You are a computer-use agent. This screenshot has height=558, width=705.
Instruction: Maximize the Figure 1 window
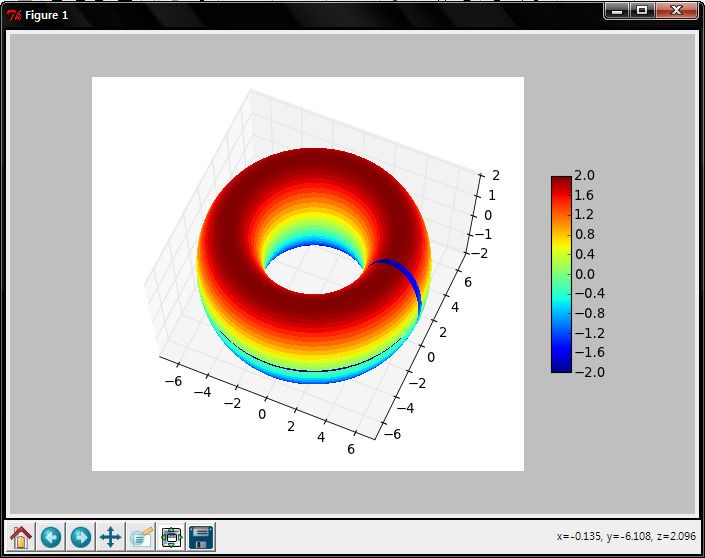click(642, 10)
